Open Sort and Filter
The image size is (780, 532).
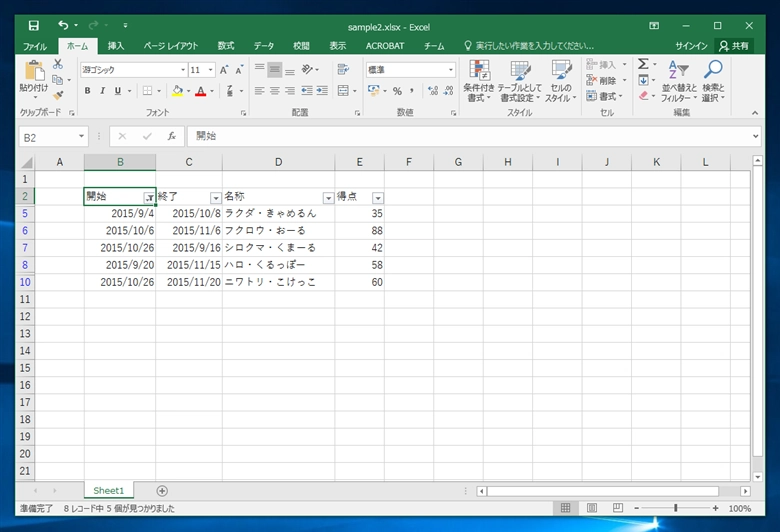679,81
